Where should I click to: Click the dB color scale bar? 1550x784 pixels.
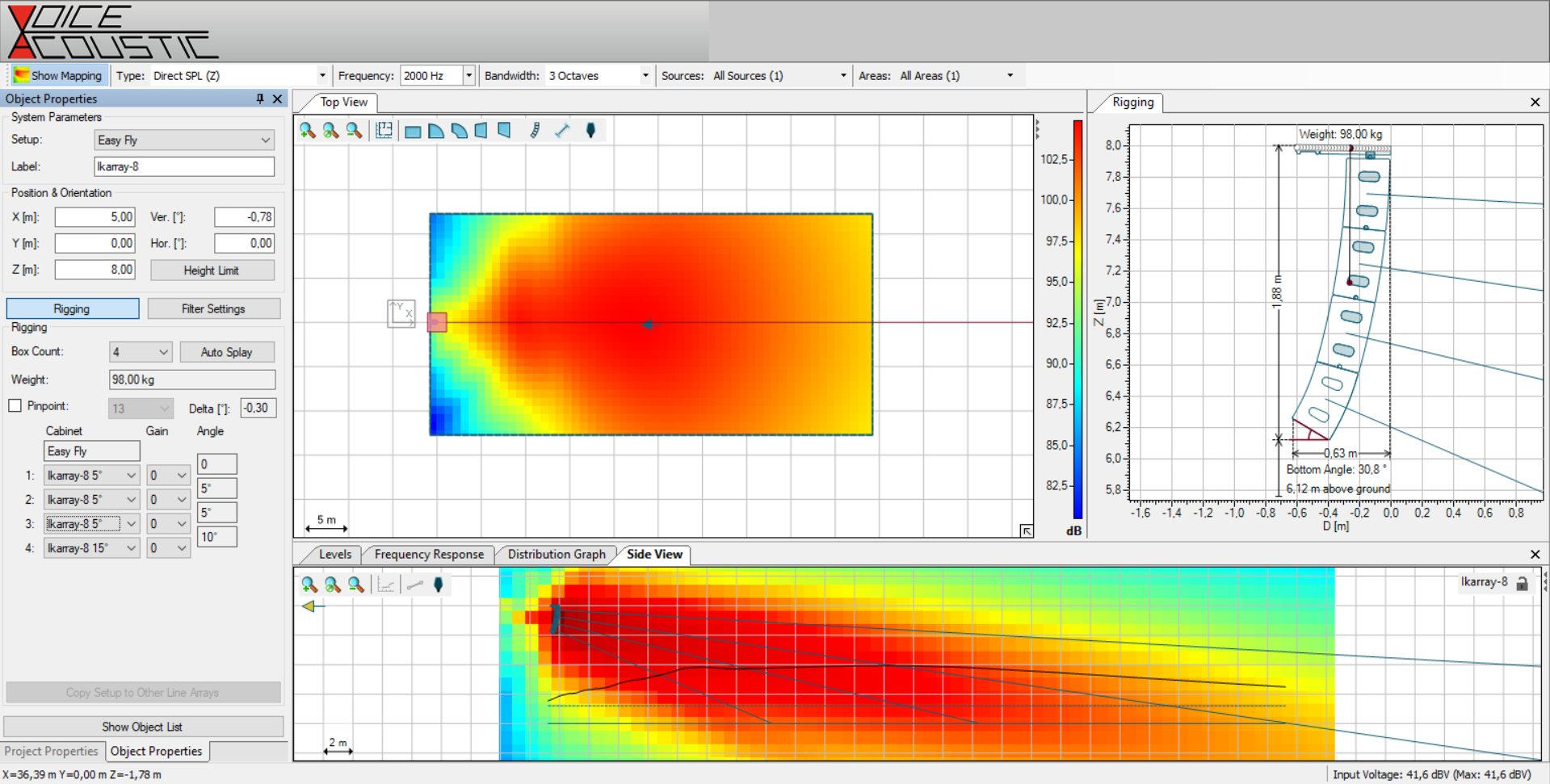1076,323
